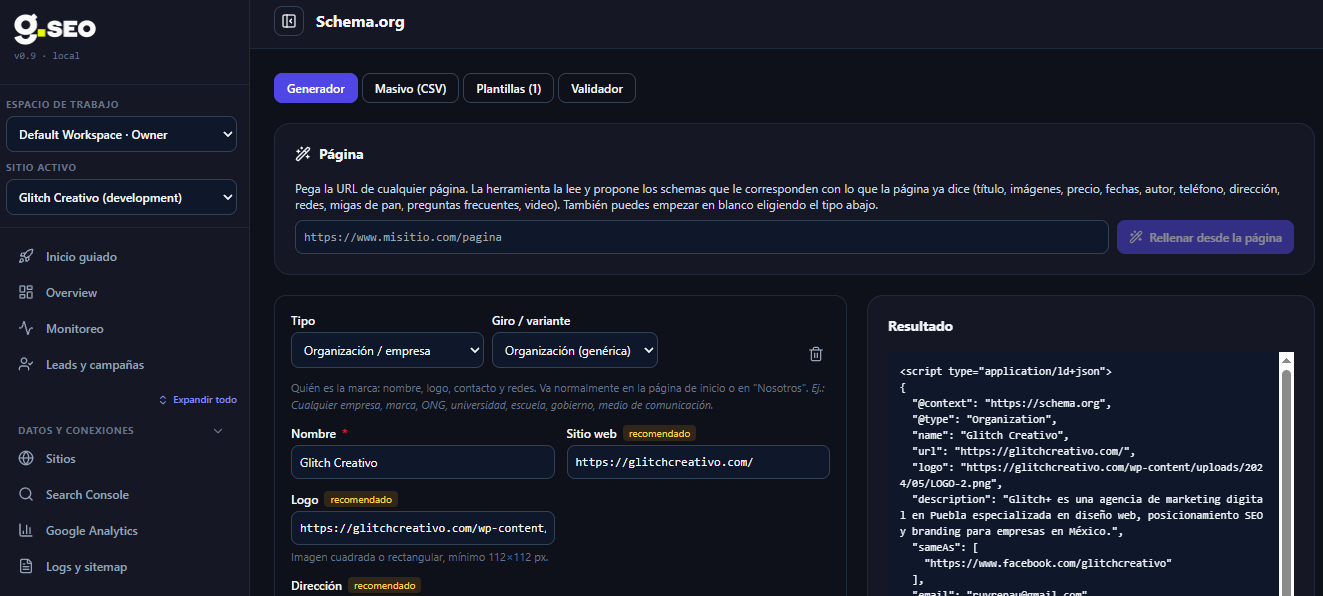
Task: Switch to the Generador tab
Action: (316, 89)
